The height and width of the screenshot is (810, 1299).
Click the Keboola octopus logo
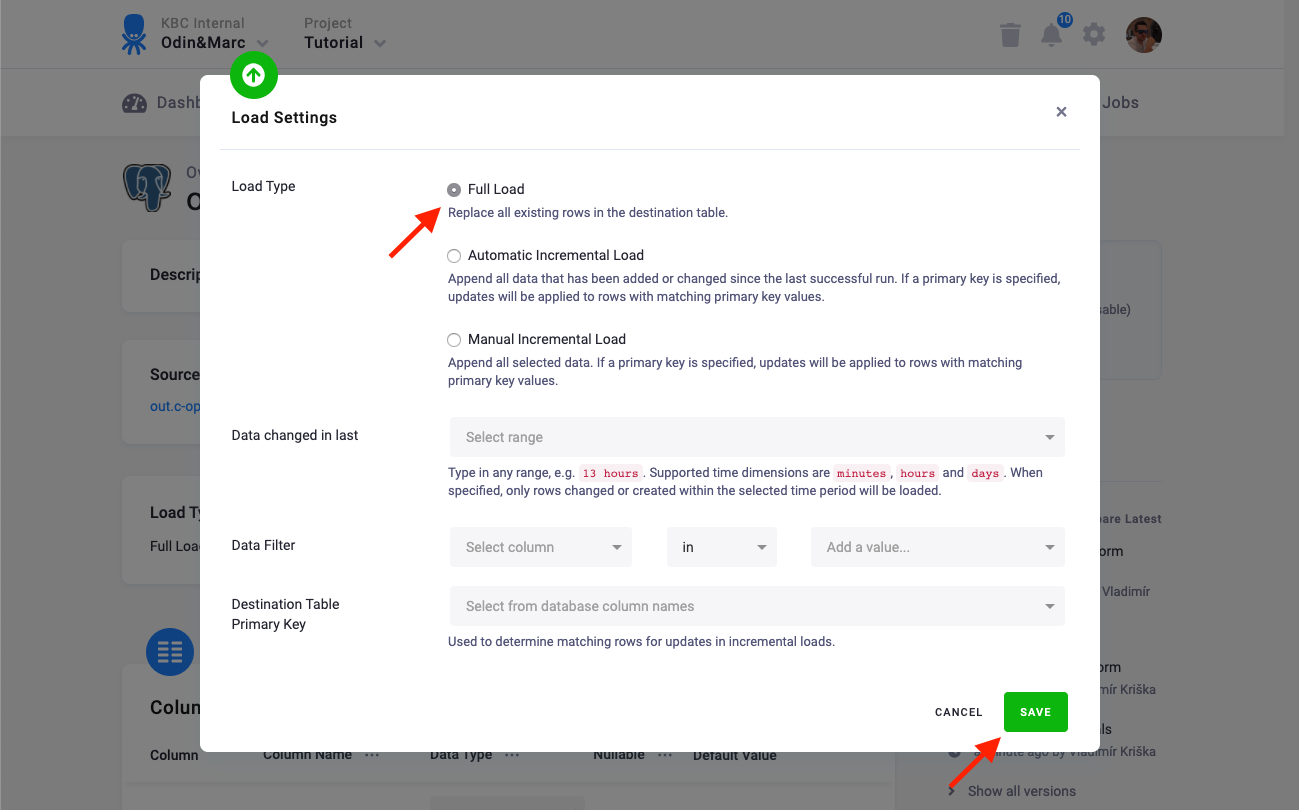click(133, 33)
